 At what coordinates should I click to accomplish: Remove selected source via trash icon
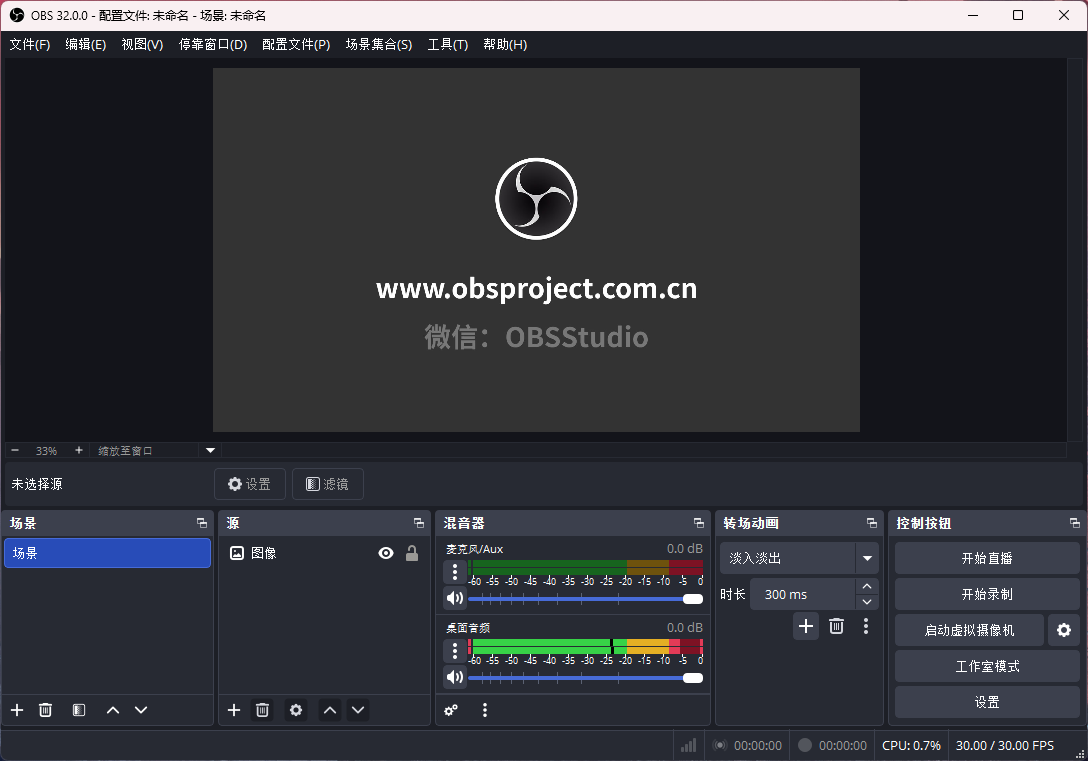pos(262,710)
